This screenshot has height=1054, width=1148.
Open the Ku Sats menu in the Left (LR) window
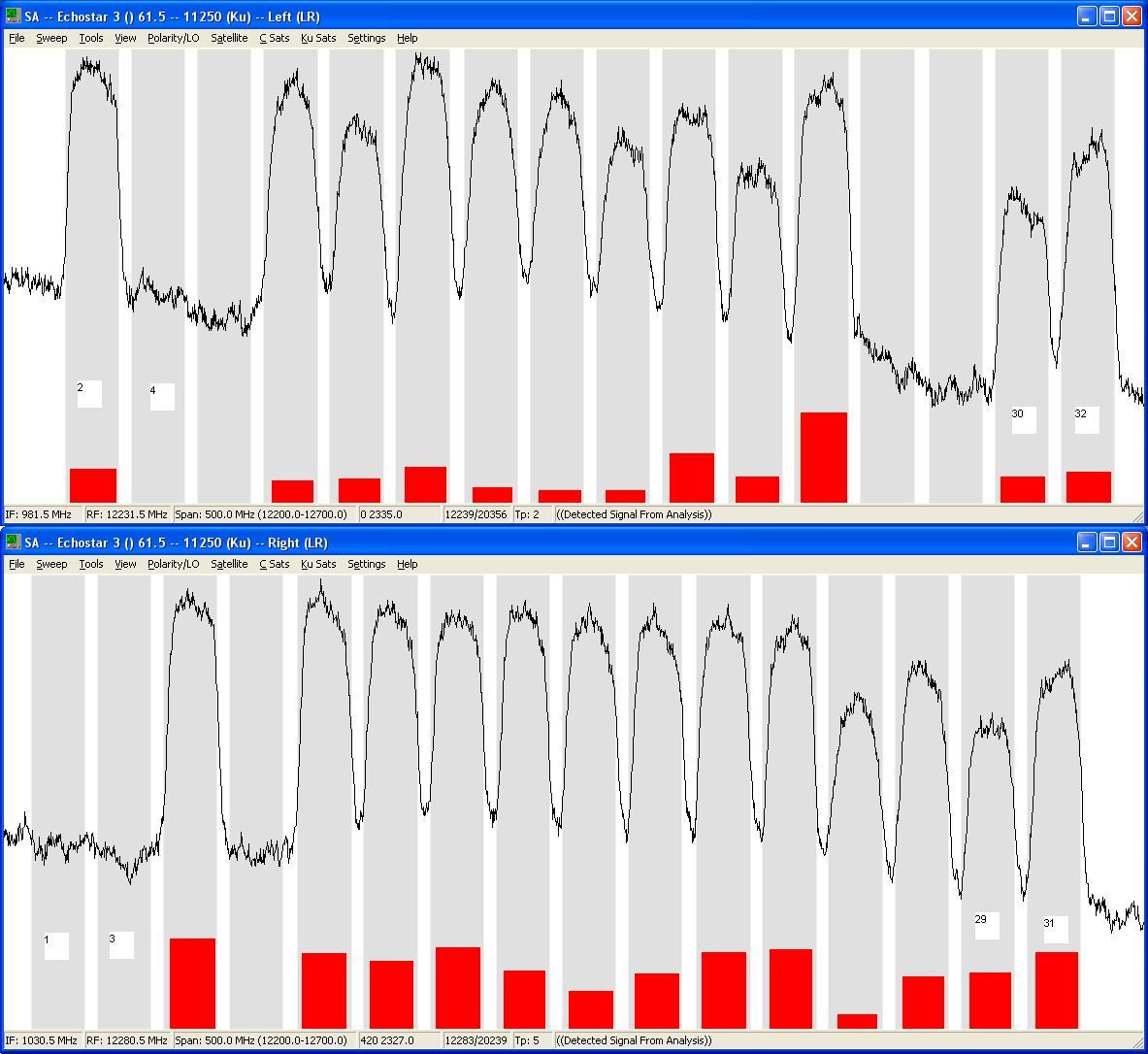[x=318, y=38]
